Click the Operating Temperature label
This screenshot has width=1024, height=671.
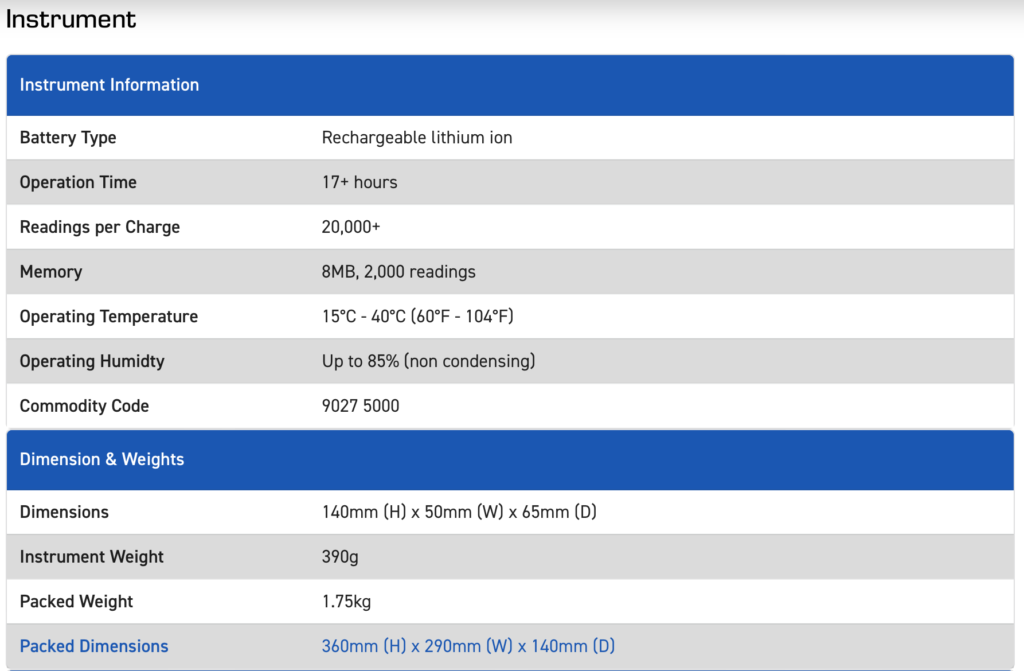[109, 317]
